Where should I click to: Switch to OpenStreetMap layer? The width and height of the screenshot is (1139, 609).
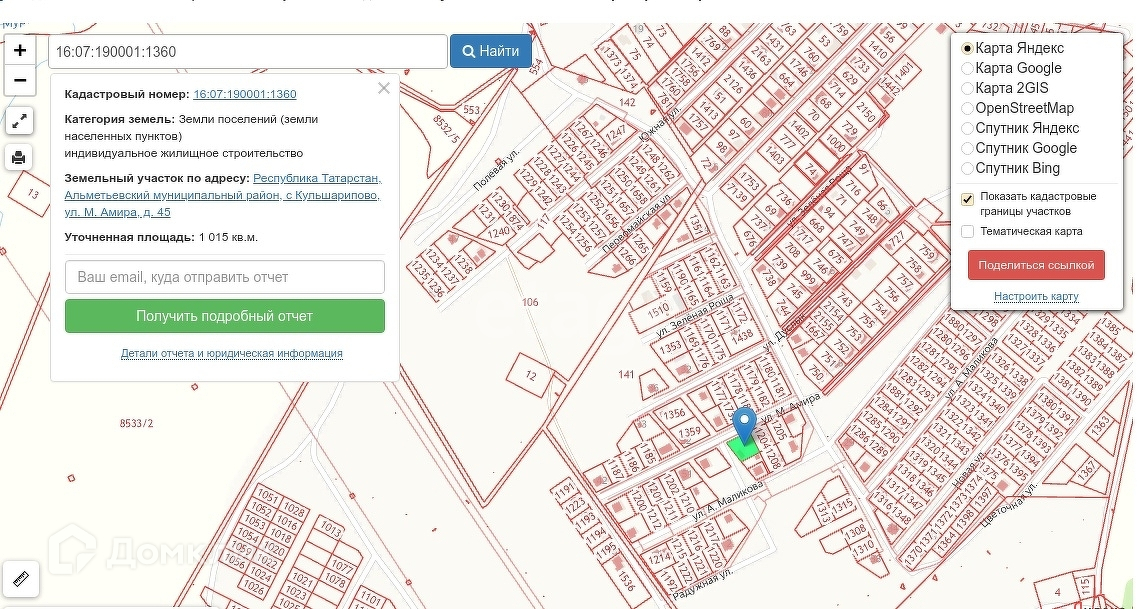[x=967, y=108]
